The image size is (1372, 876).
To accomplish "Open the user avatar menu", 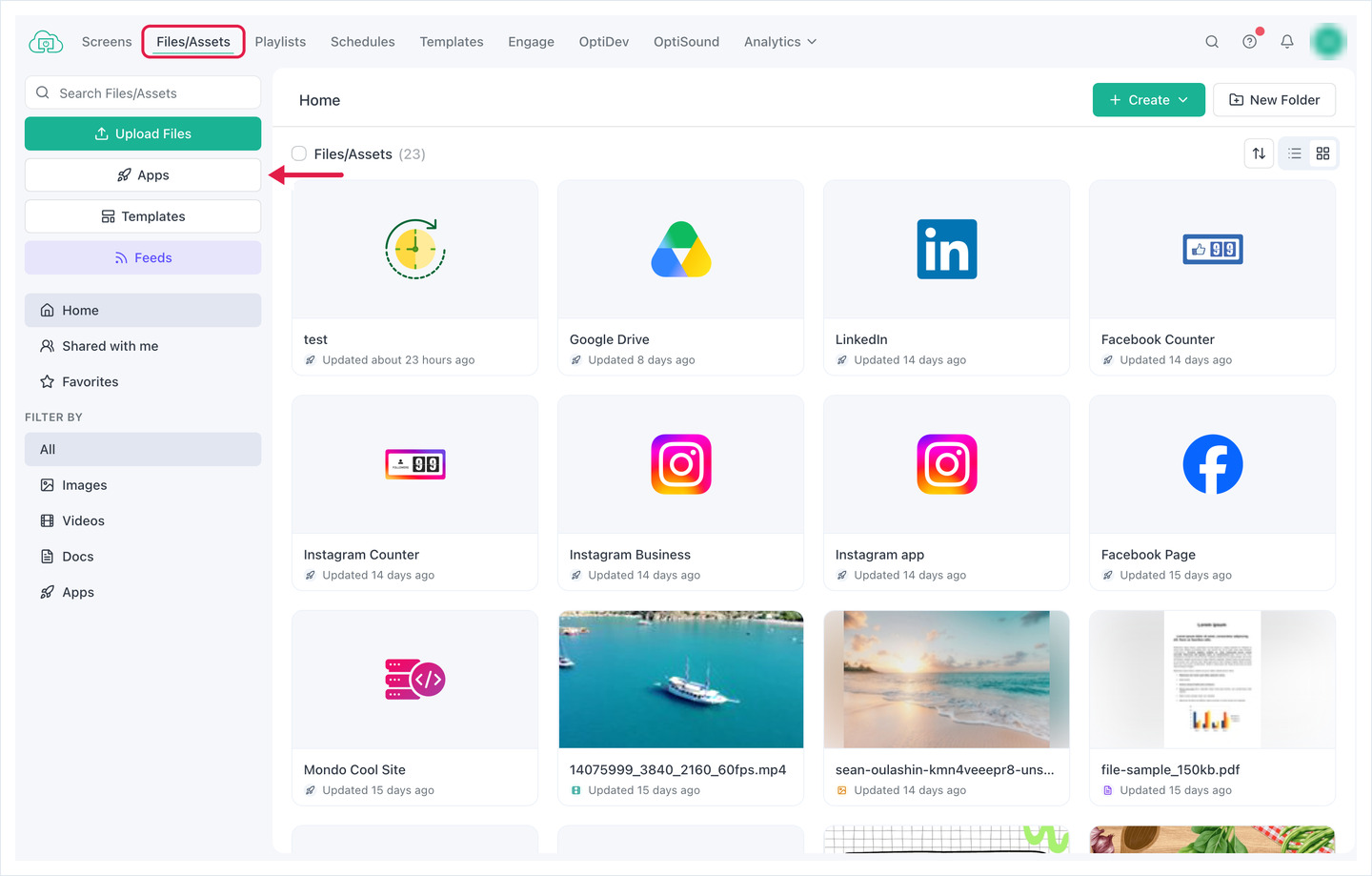I will (x=1328, y=41).
